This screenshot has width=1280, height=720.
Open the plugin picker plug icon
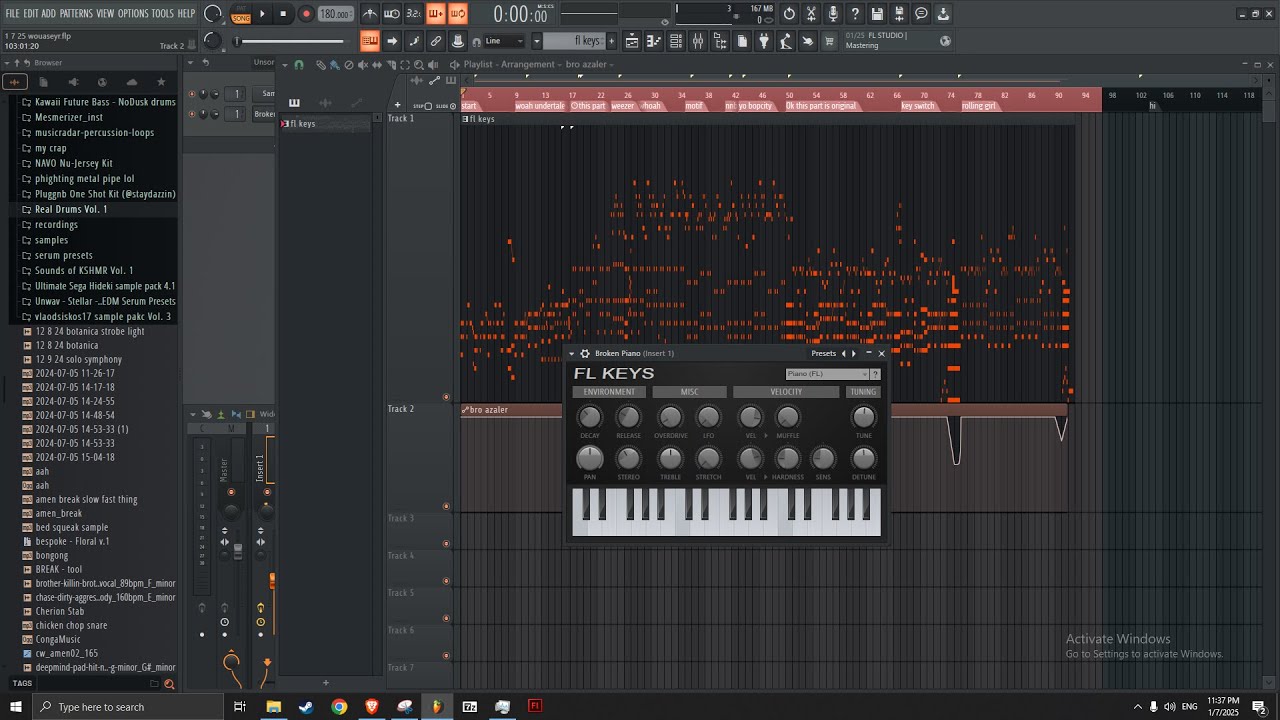[x=764, y=41]
